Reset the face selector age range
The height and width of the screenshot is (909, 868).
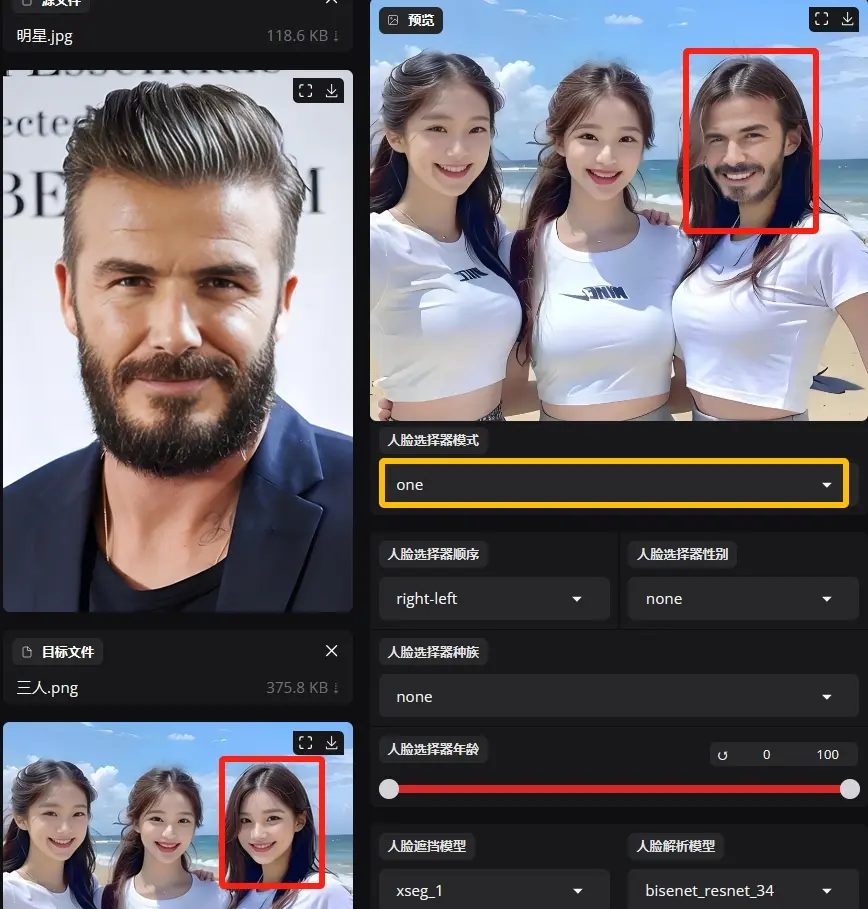pyautogui.click(x=722, y=755)
